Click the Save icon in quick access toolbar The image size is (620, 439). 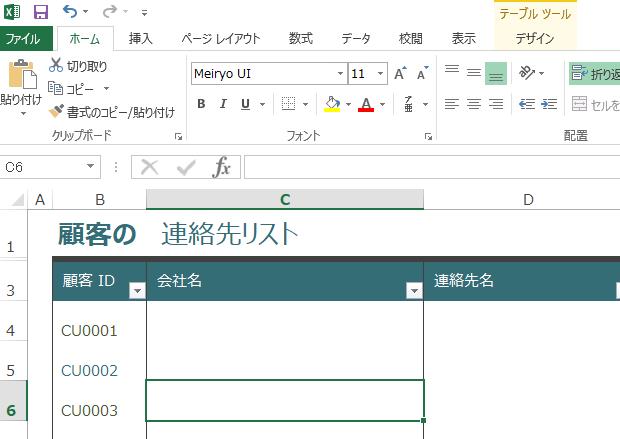click(x=41, y=12)
